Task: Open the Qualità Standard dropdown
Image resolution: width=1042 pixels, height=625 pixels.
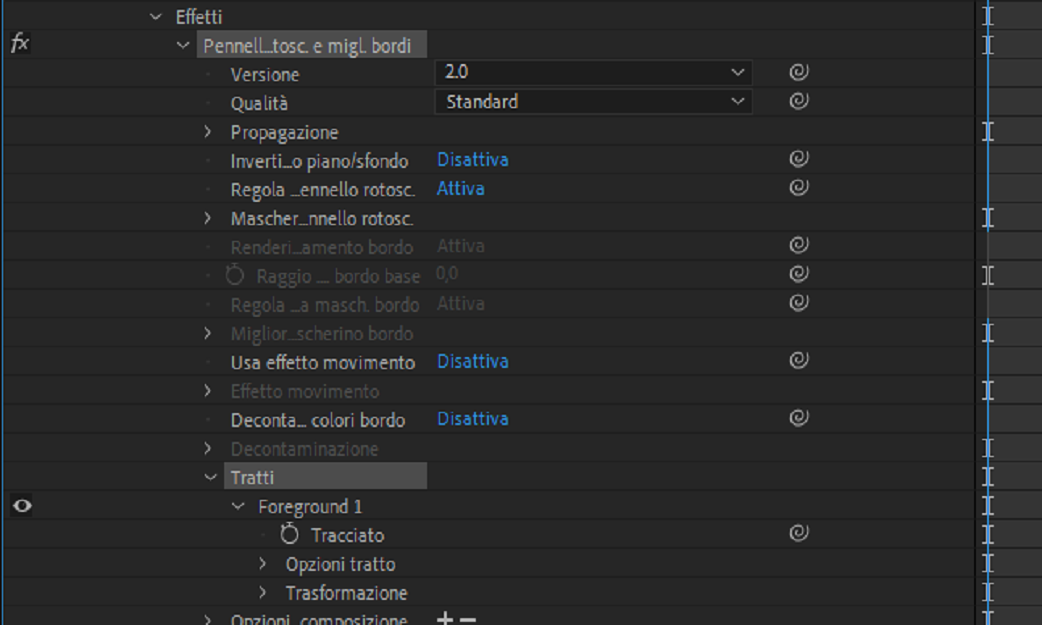Action: (x=593, y=101)
